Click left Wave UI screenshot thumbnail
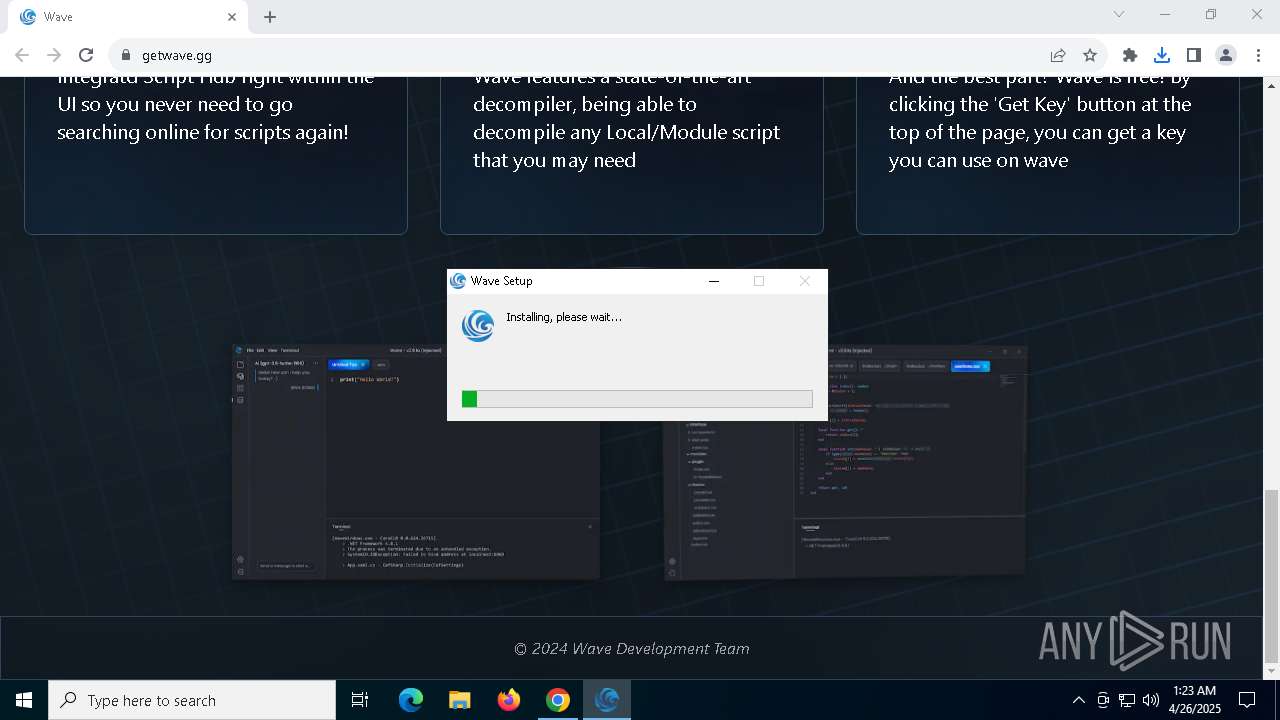 pos(415,462)
